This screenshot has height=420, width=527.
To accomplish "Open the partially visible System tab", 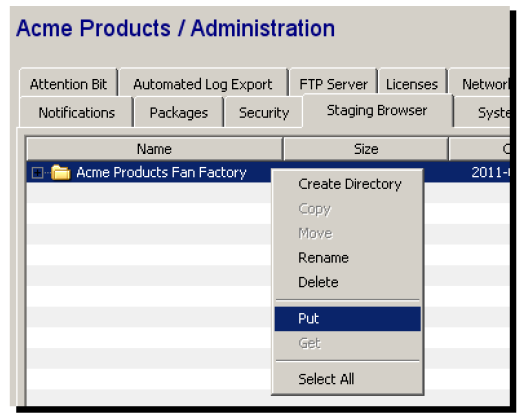I will click(x=483, y=113).
